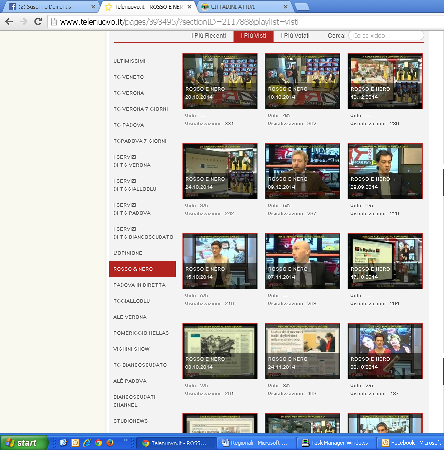This screenshot has height=450, width=444.
Task: Click the browser forward arrow
Action: click(x=23, y=22)
